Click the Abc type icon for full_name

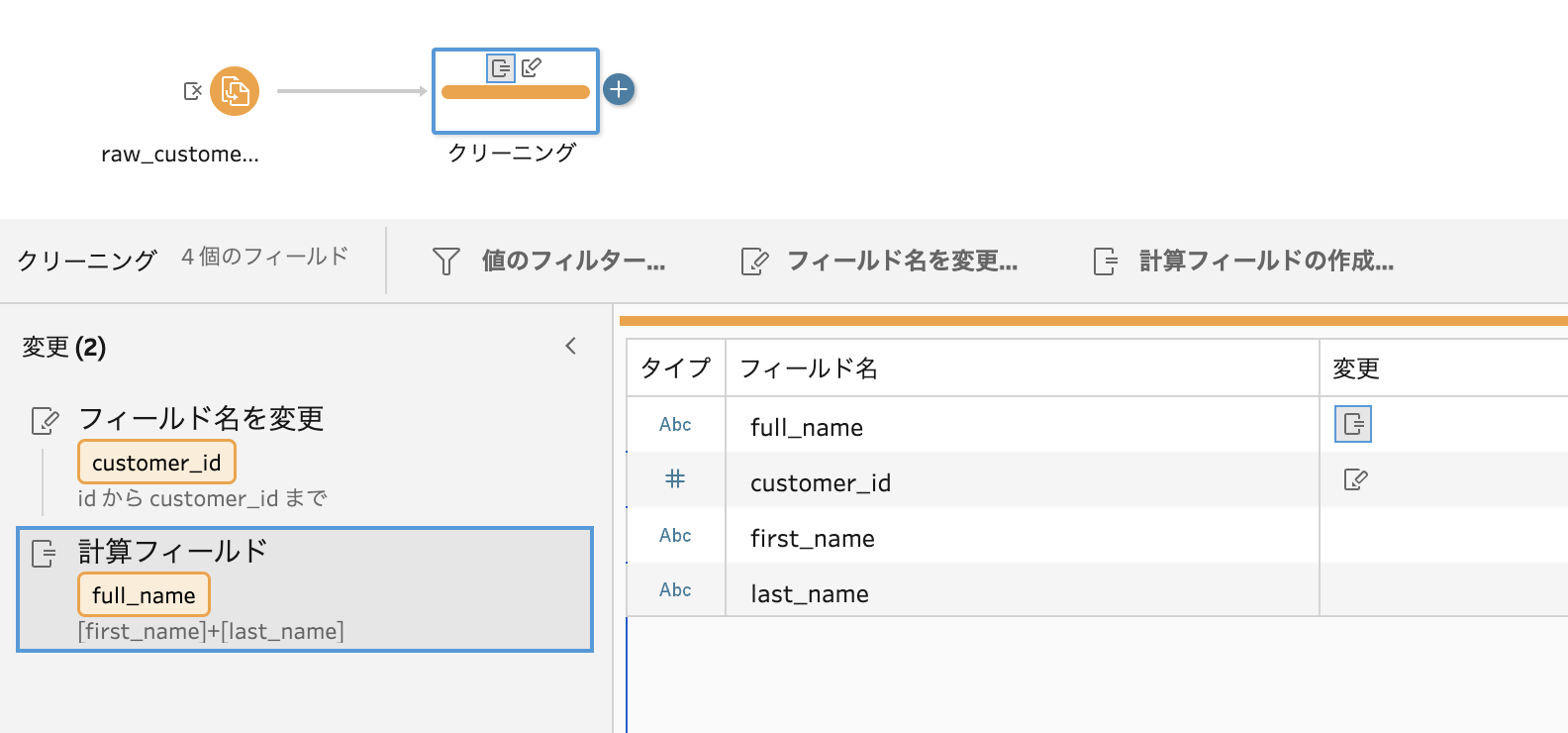pyautogui.click(x=675, y=424)
